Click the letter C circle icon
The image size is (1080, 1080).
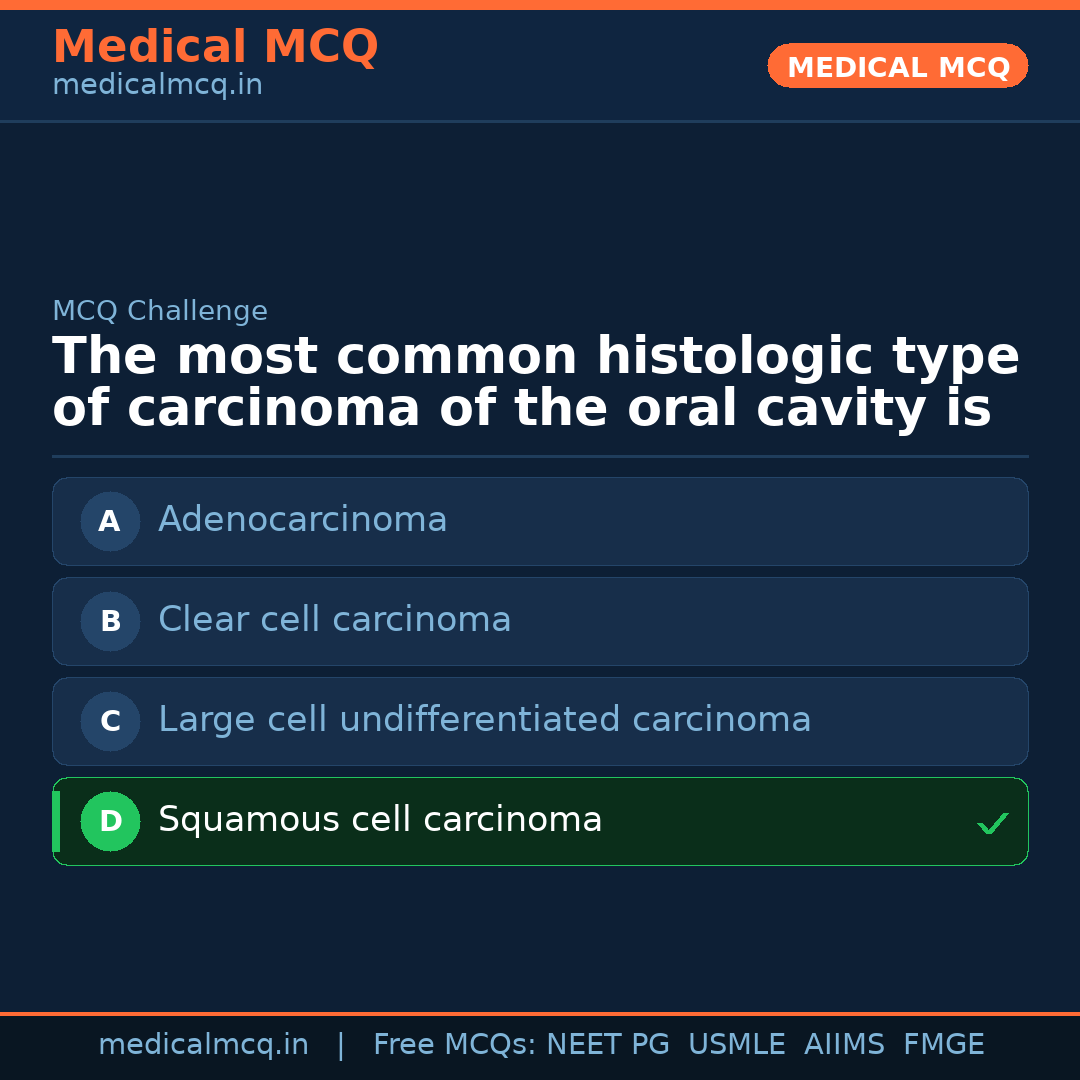[x=110, y=721]
